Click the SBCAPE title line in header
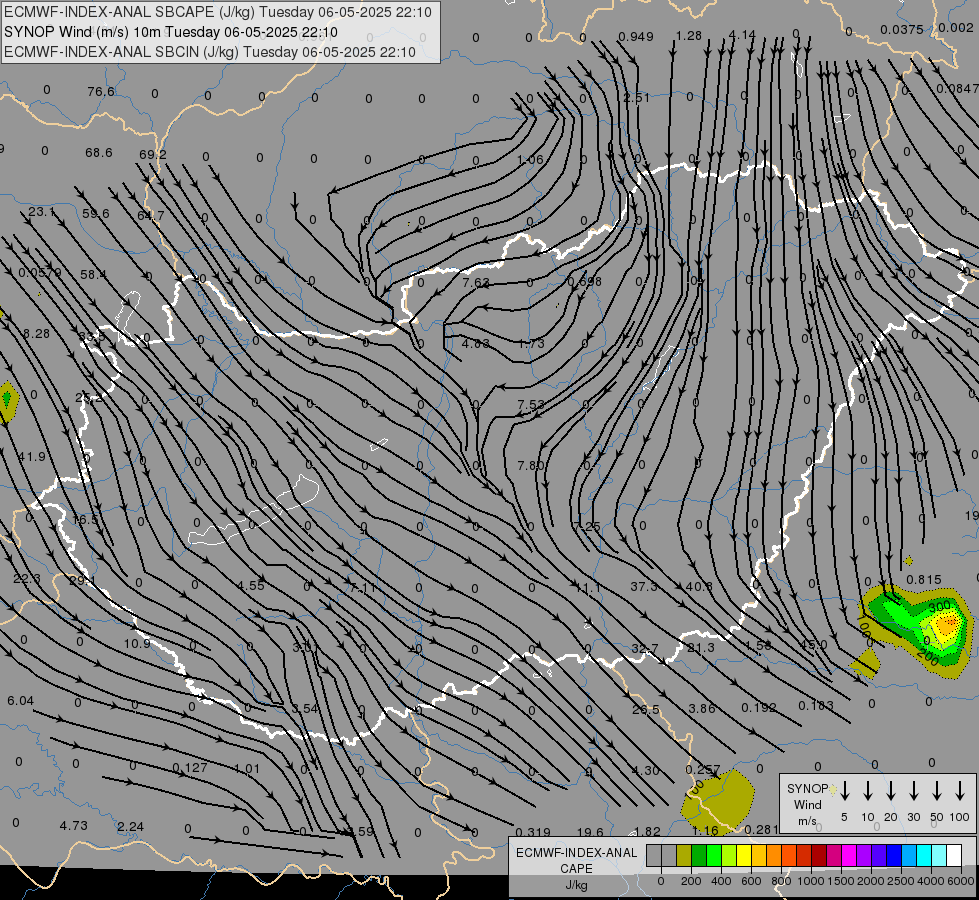Viewport: 979px width, 900px height. [217, 12]
